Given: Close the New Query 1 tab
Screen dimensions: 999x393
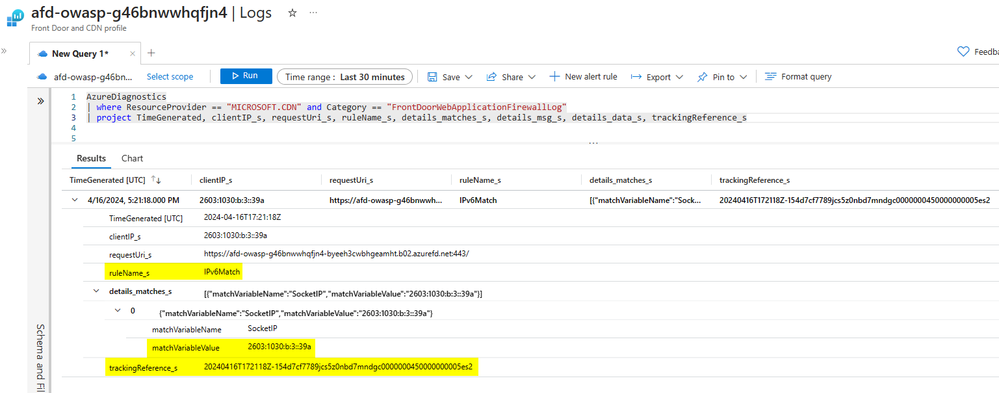Looking at the screenshot, I should pyautogui.click(x=133, y=54).
